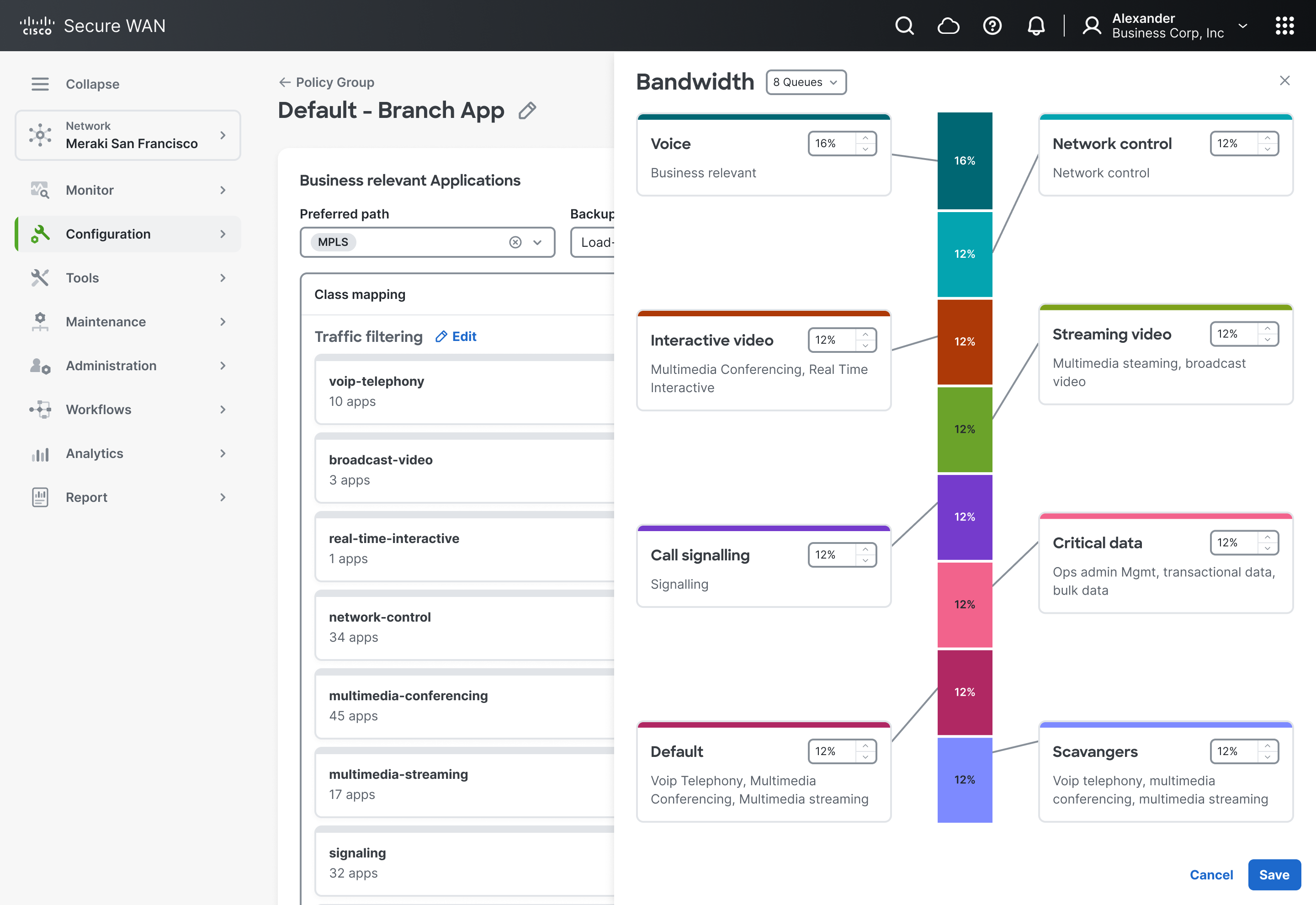Close the Bandwidth panel
Viewport: 1316px width, 905px height.
(1285, 80)
